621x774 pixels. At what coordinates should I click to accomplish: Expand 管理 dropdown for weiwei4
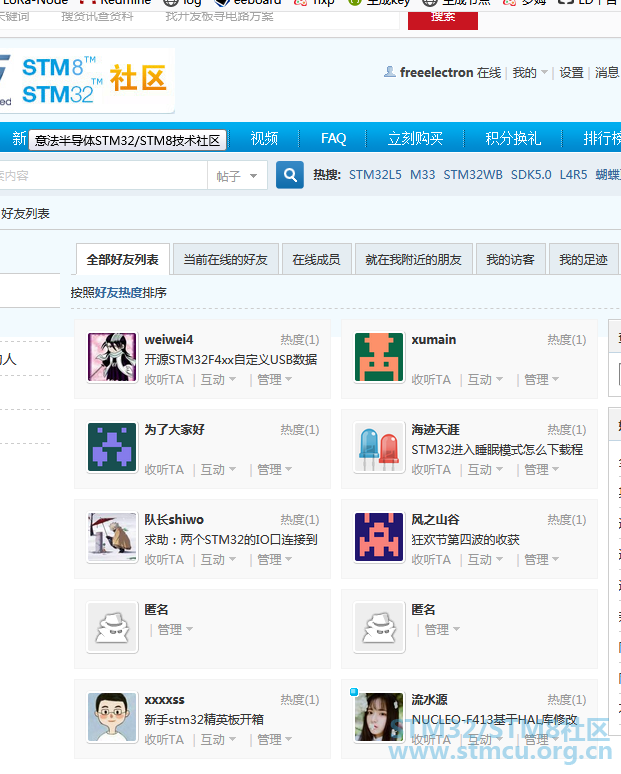click(x=274, y=380)
